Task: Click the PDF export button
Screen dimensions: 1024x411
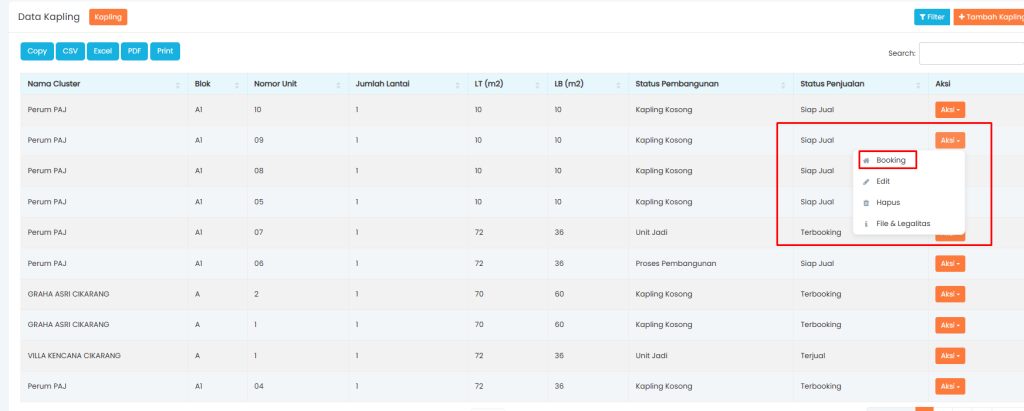Action: (134, 51)
